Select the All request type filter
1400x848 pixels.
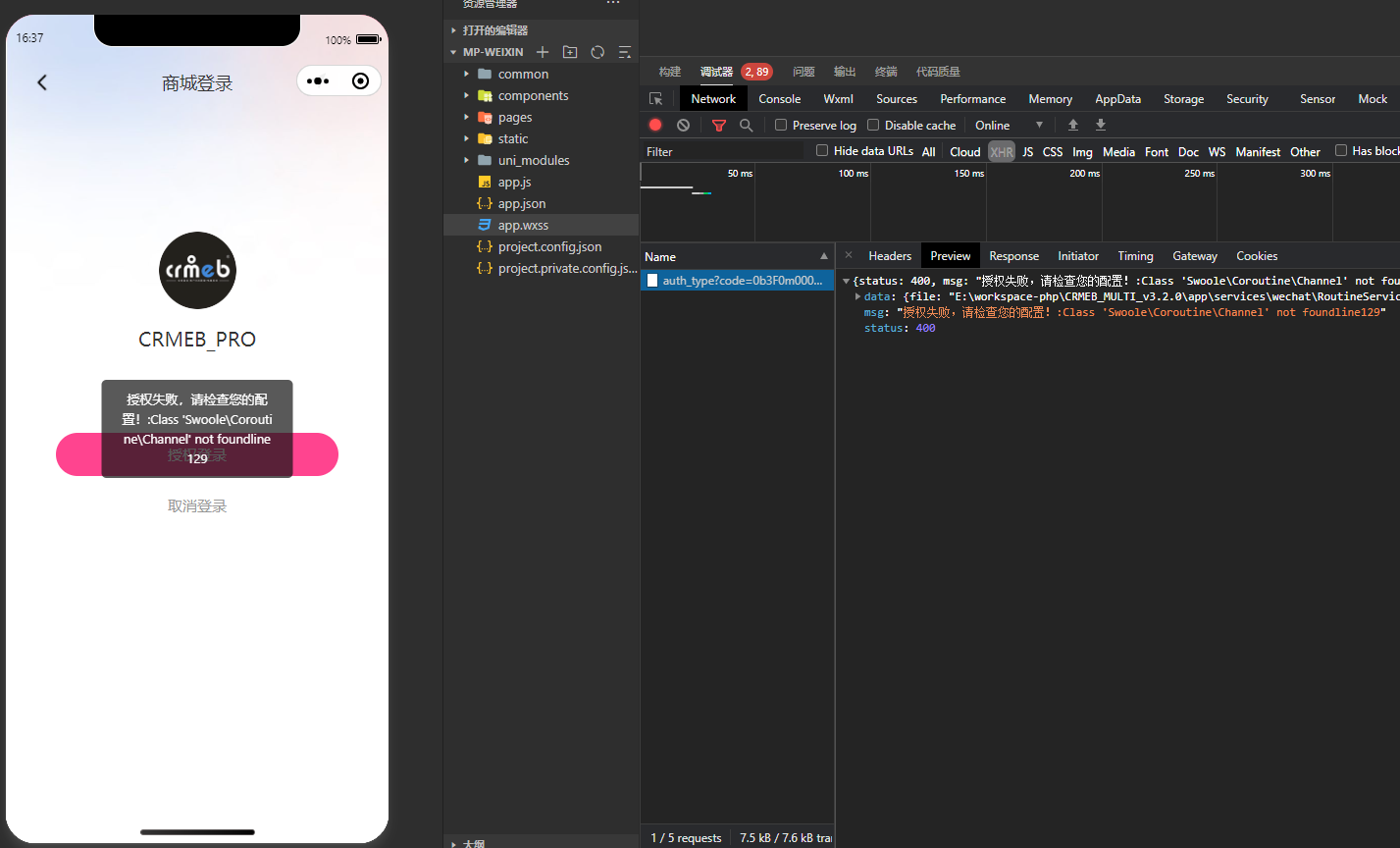coord(929,152)
